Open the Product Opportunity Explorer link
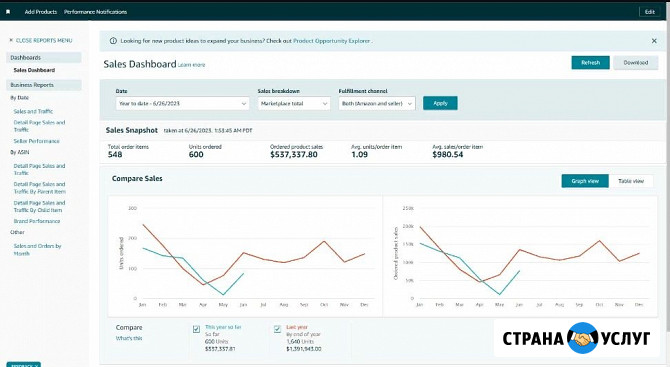Image resolution: width=670 pixels, height=367 pixels. [332, 41]
